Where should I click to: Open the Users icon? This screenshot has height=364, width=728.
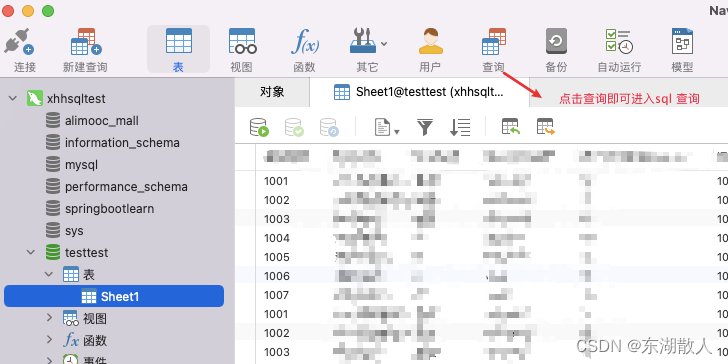pyautogui.click(x=430, y=41)
